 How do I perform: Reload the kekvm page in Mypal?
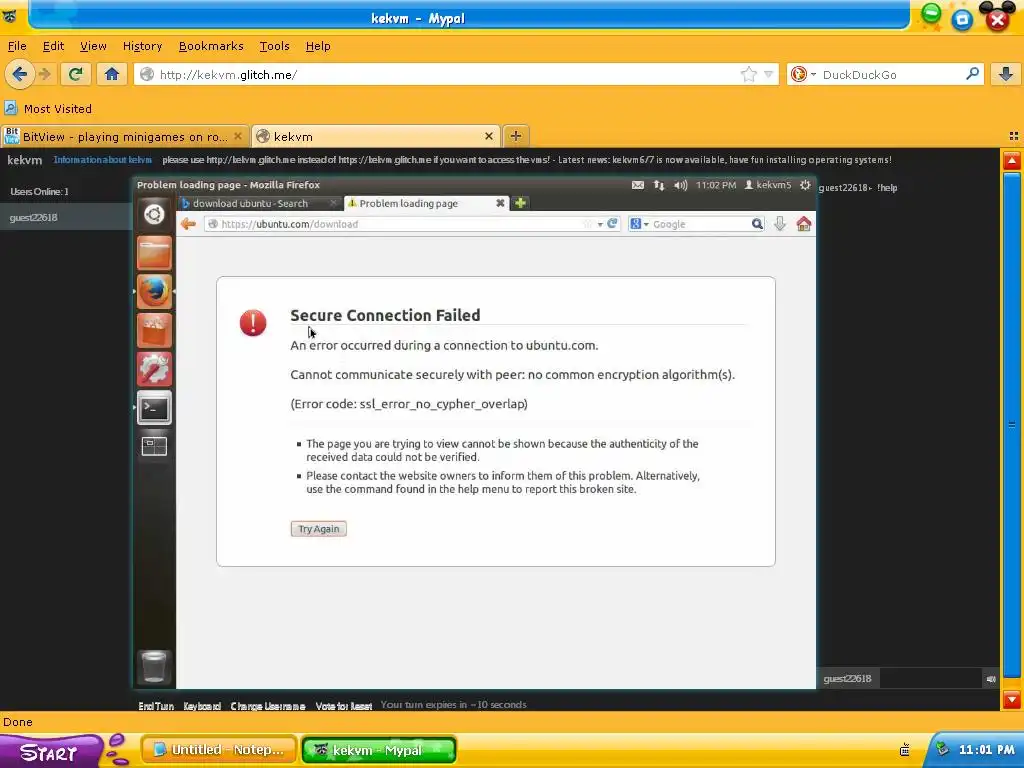click(x=75, y=74)
